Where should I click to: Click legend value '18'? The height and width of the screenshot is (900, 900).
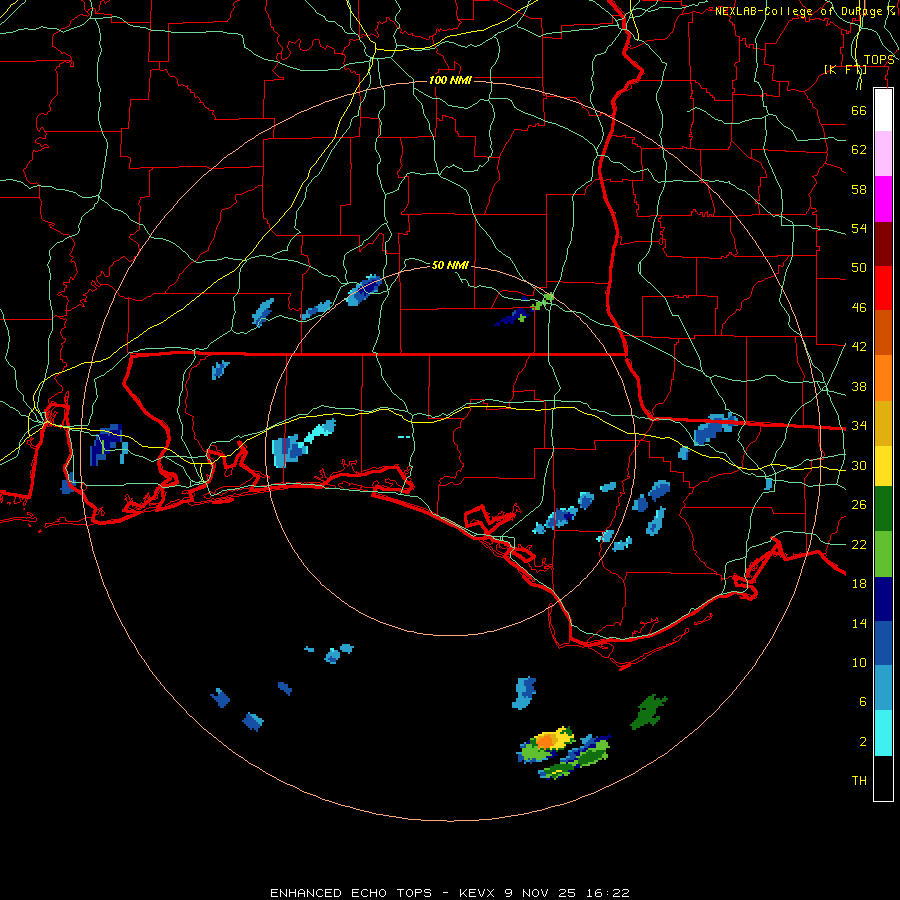point(859,584)
